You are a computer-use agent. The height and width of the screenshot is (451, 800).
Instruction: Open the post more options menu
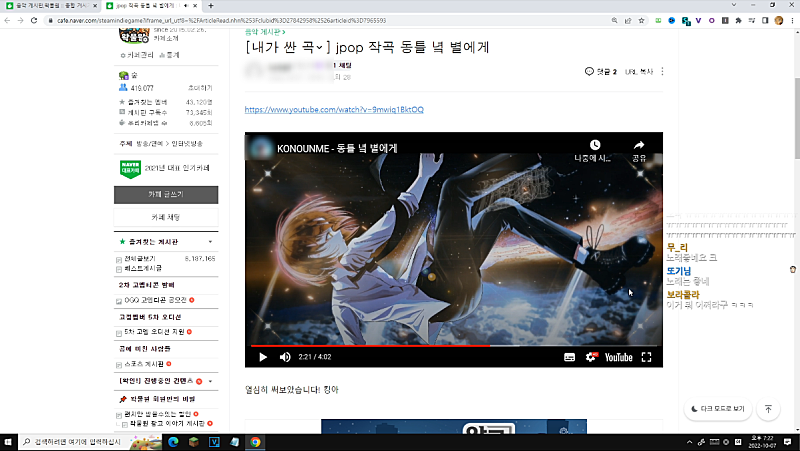click(662, 71)
